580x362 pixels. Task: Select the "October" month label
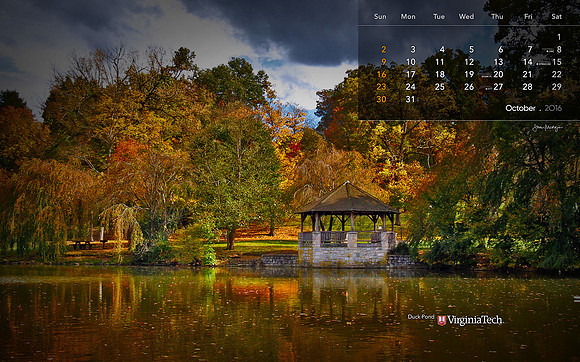(x=520, y=108)
